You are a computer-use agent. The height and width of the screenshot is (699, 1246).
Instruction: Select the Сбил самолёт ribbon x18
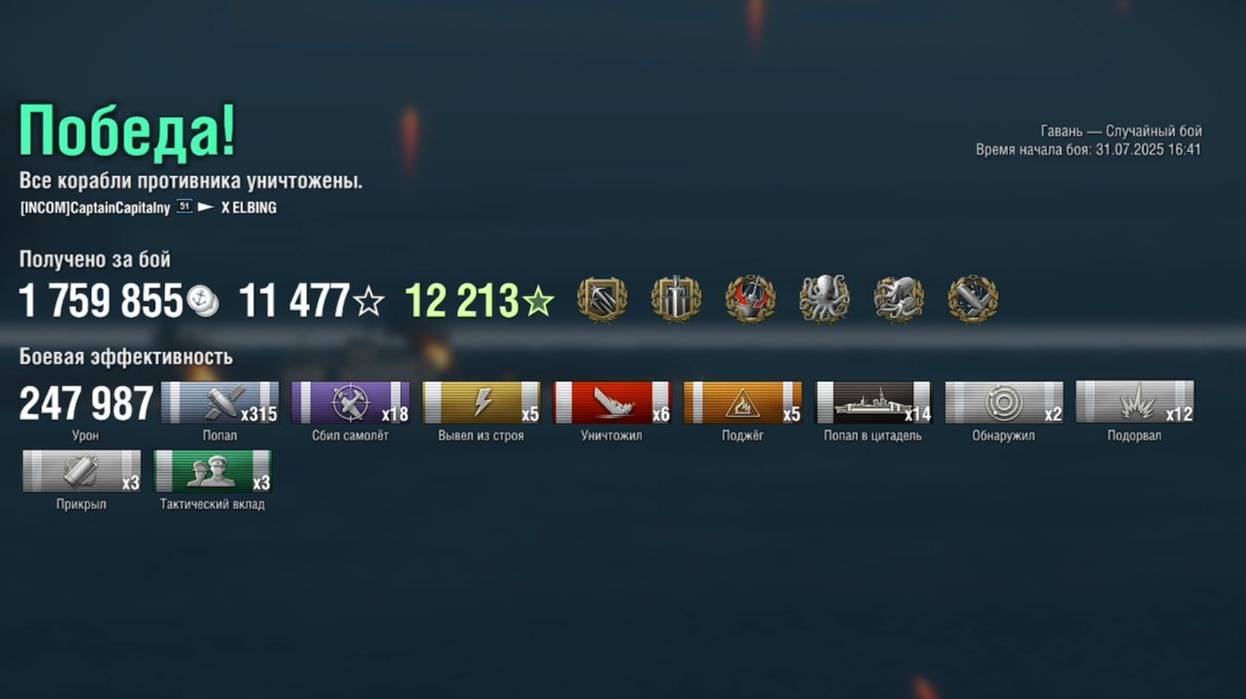[350, 402]
